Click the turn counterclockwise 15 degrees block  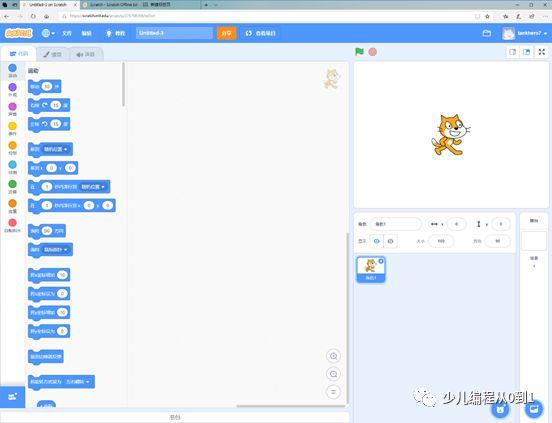pos(49,124)
